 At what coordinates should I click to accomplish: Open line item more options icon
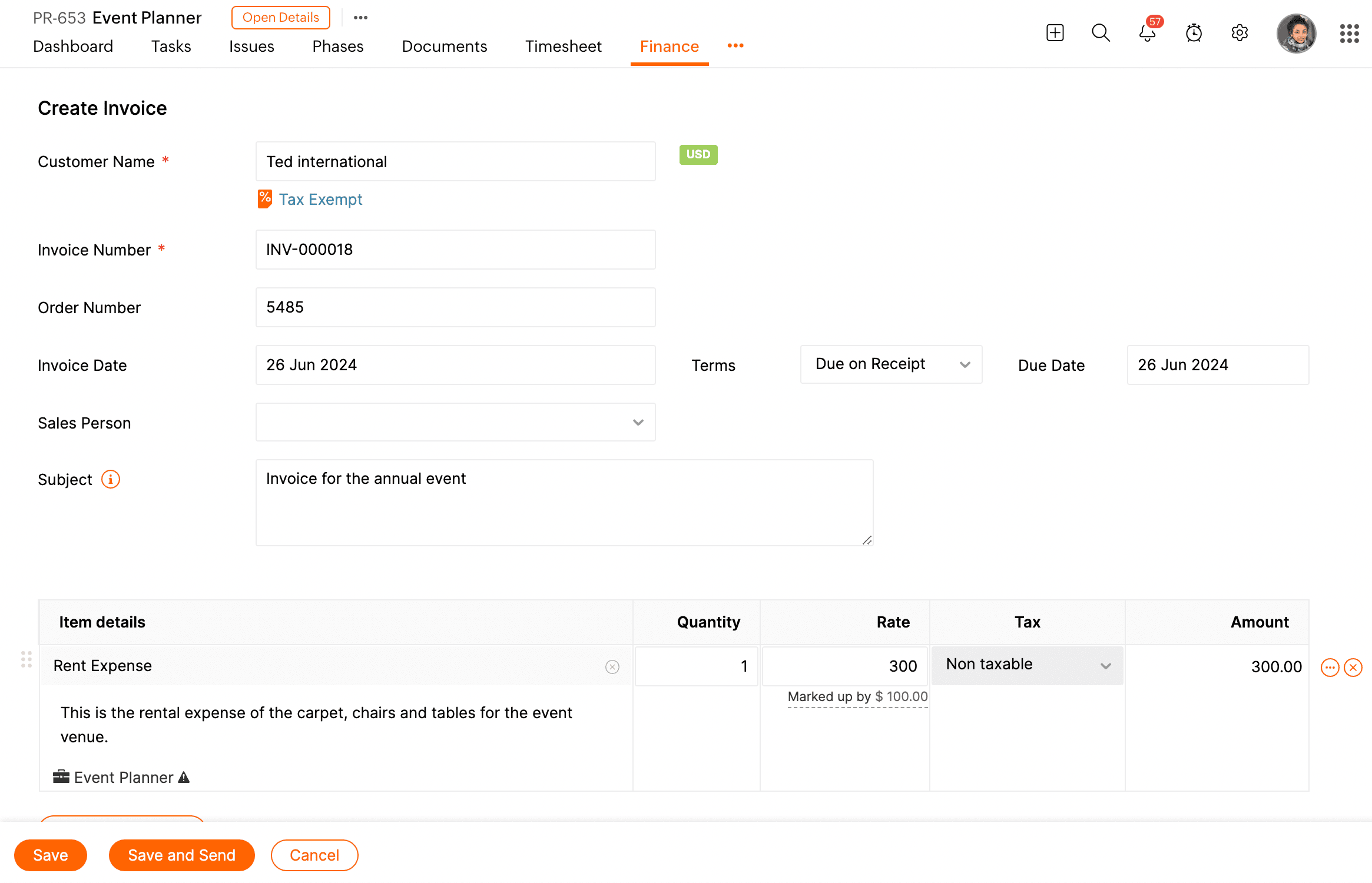(1330, 667)
